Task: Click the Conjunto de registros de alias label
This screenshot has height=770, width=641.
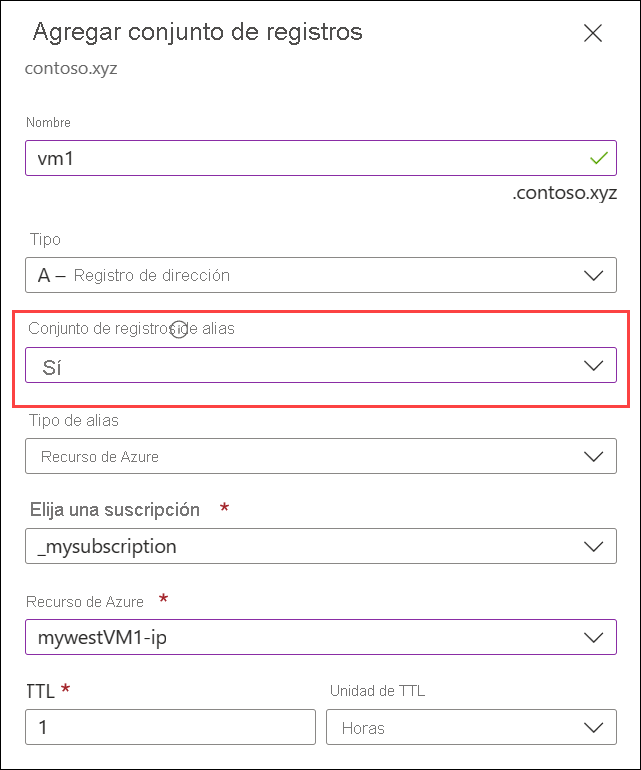Action: tap(131, 328)
